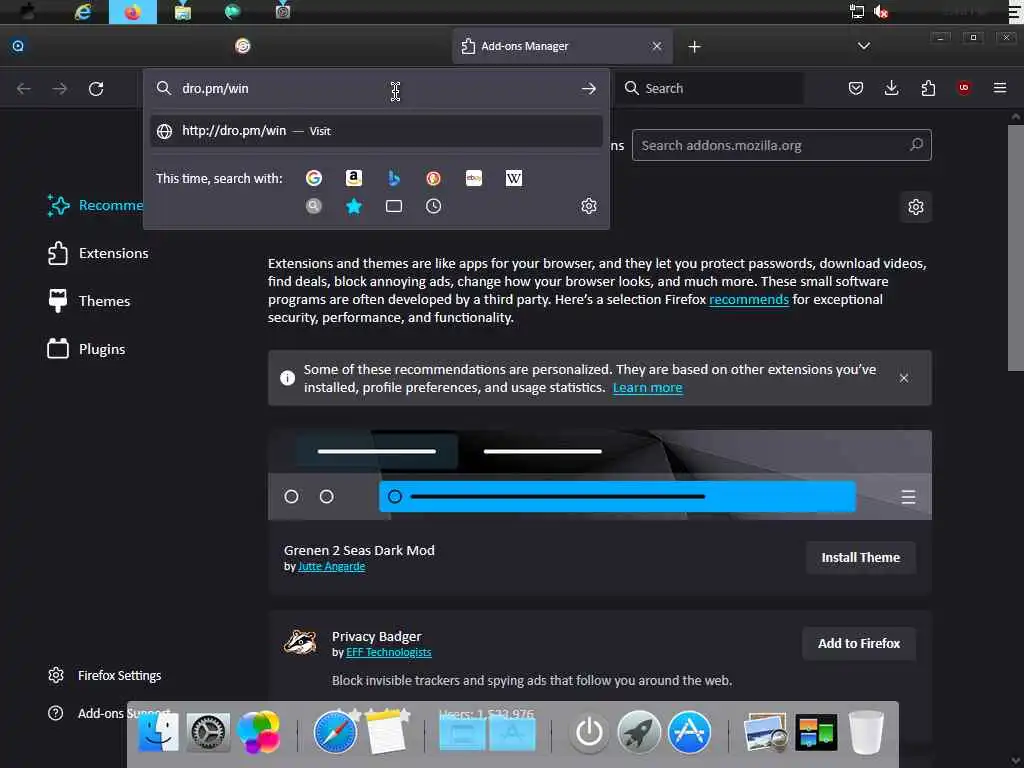Screen dimensions: 1024x768
Task: Search within history using the clock icon
Action: pos(434,206)
